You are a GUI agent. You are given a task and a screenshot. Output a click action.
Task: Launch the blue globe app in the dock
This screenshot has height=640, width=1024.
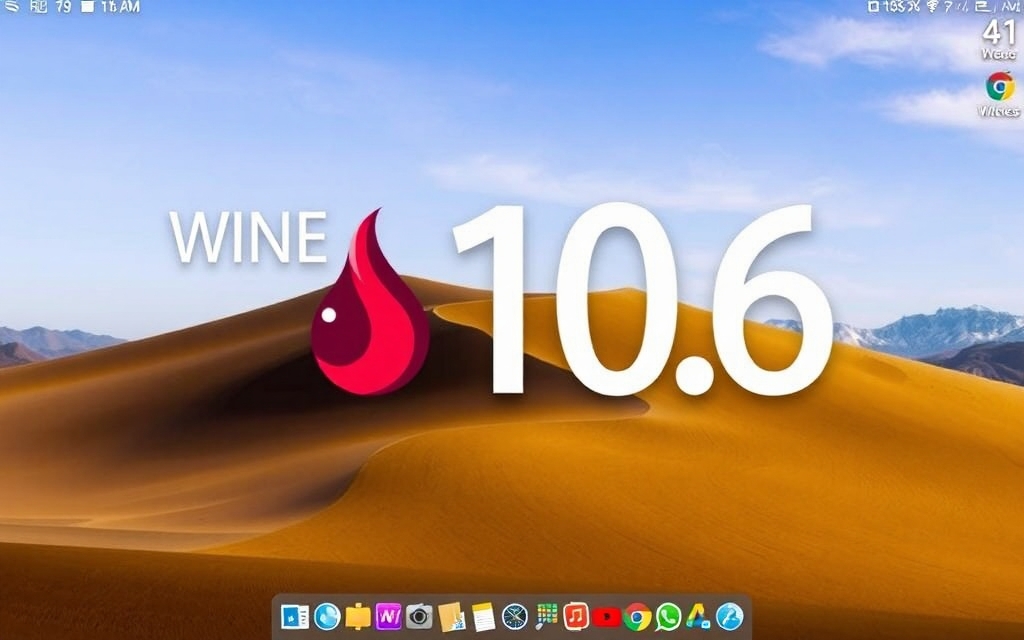click(x=327, y=616)
